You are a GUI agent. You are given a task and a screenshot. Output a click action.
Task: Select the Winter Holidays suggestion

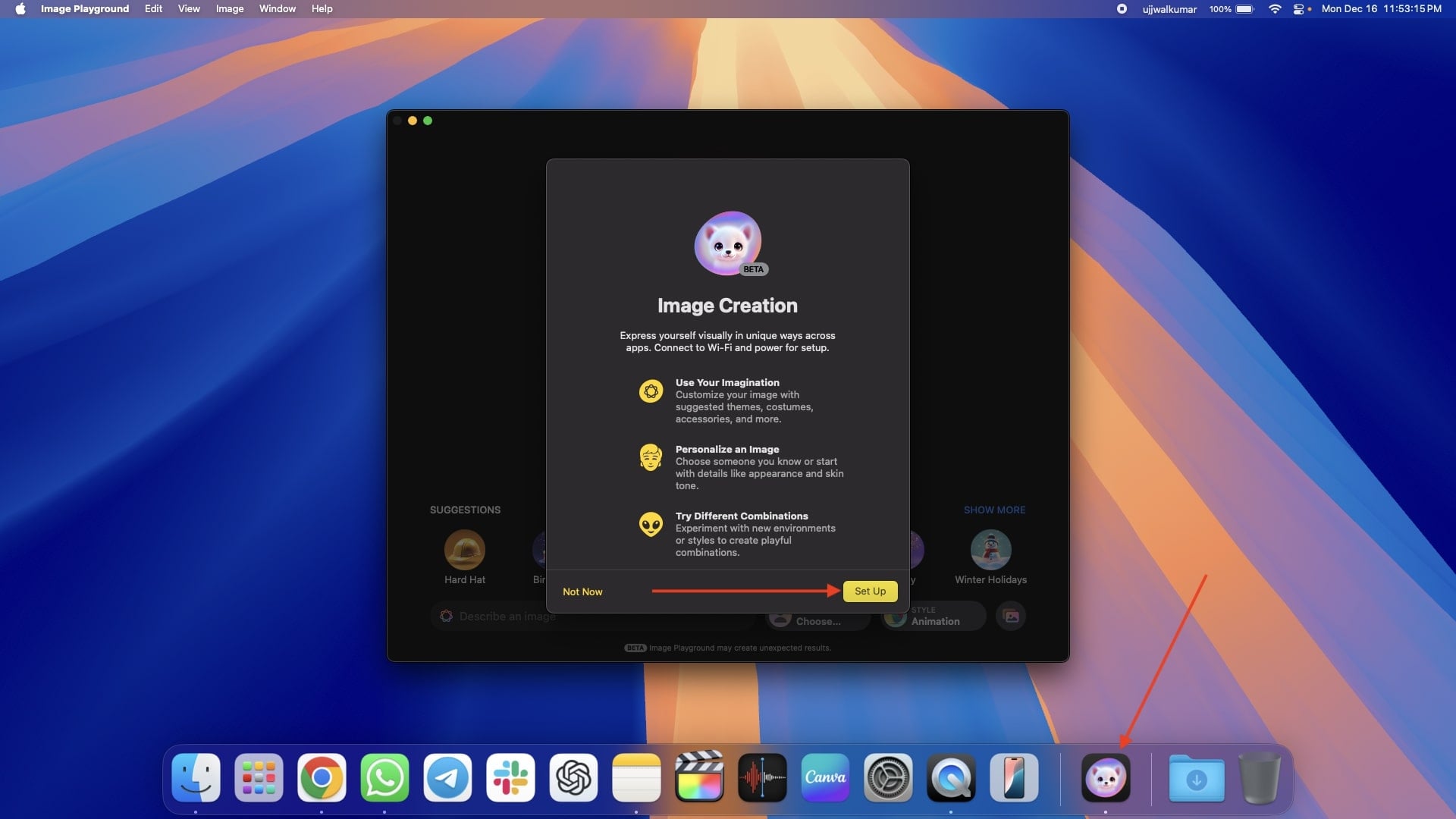[990, 551]
